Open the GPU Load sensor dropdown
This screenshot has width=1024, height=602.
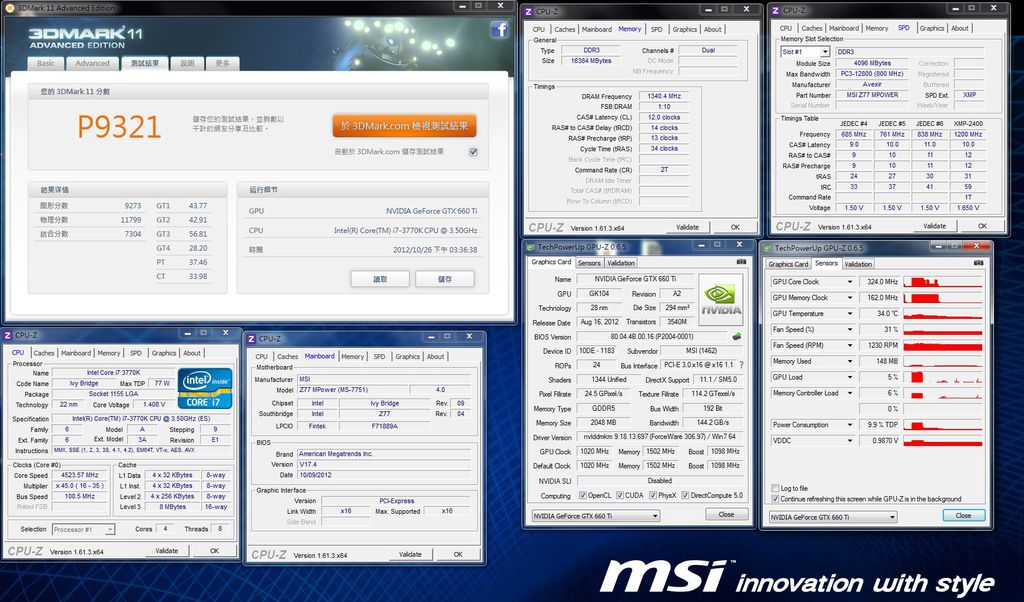tap(850, 377)
